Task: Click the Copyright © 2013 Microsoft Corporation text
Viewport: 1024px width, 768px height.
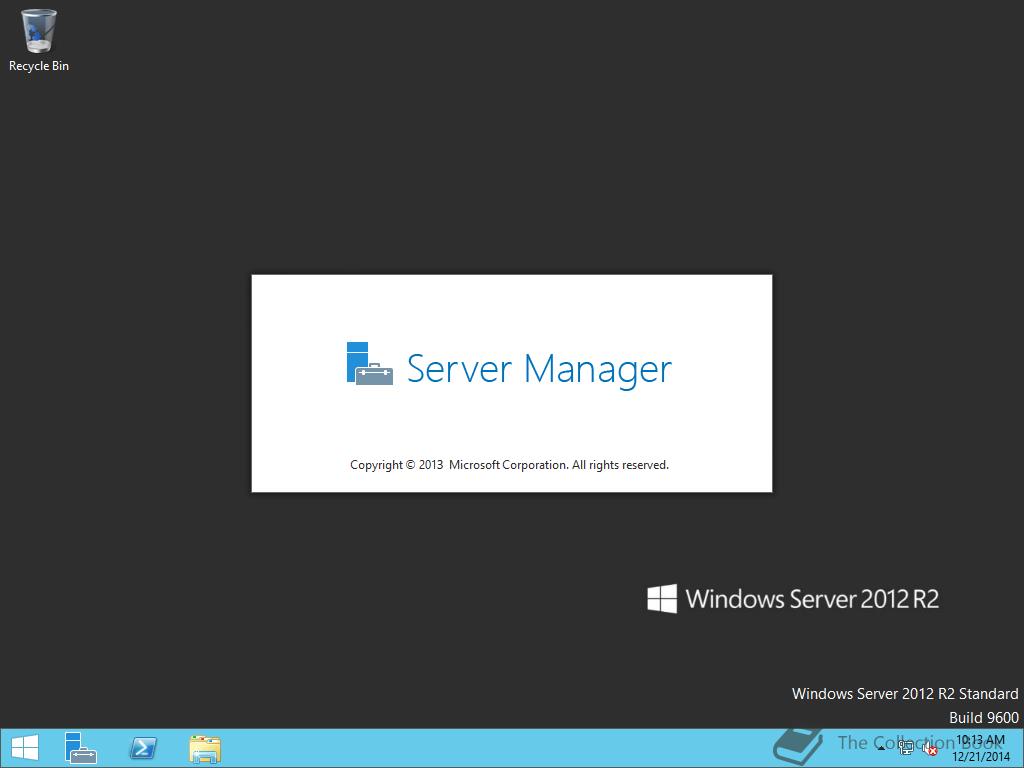Action: (509, 465)
